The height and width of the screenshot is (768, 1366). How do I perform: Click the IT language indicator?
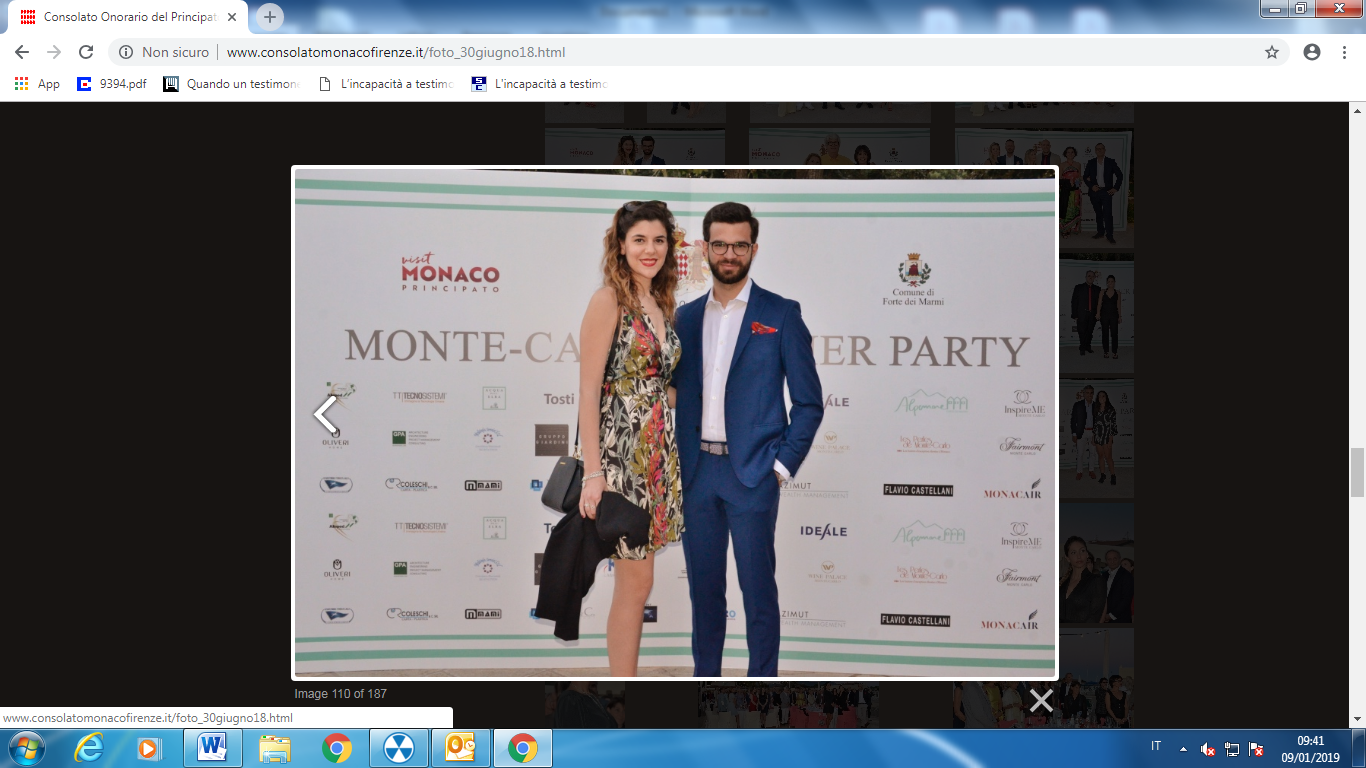click(x=1156, y=747)
